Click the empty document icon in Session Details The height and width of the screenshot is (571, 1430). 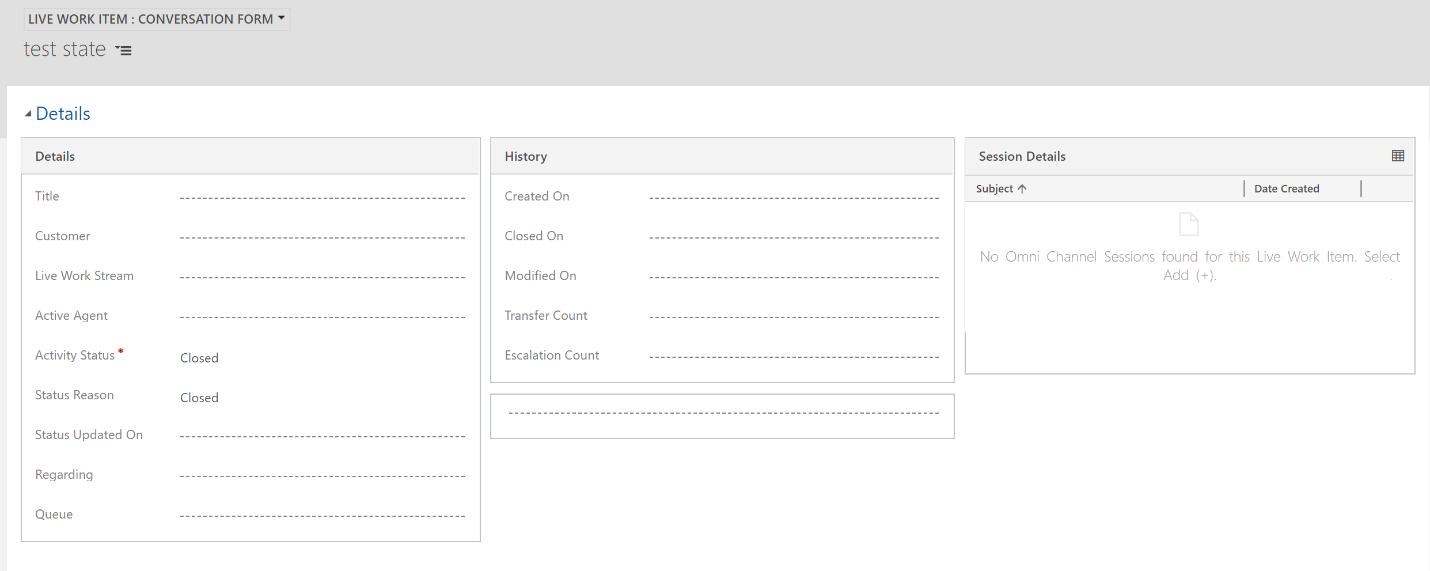[x=1189, y=224]
